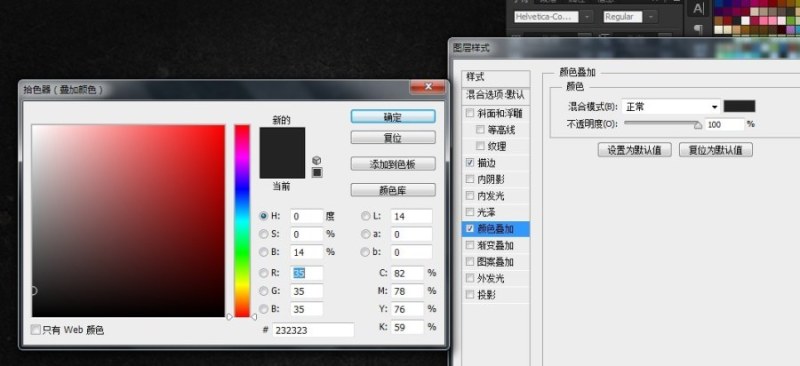Screen dimensions: 800x366
Task: Click the 新的 new color preview swatch
Action: 282,140
